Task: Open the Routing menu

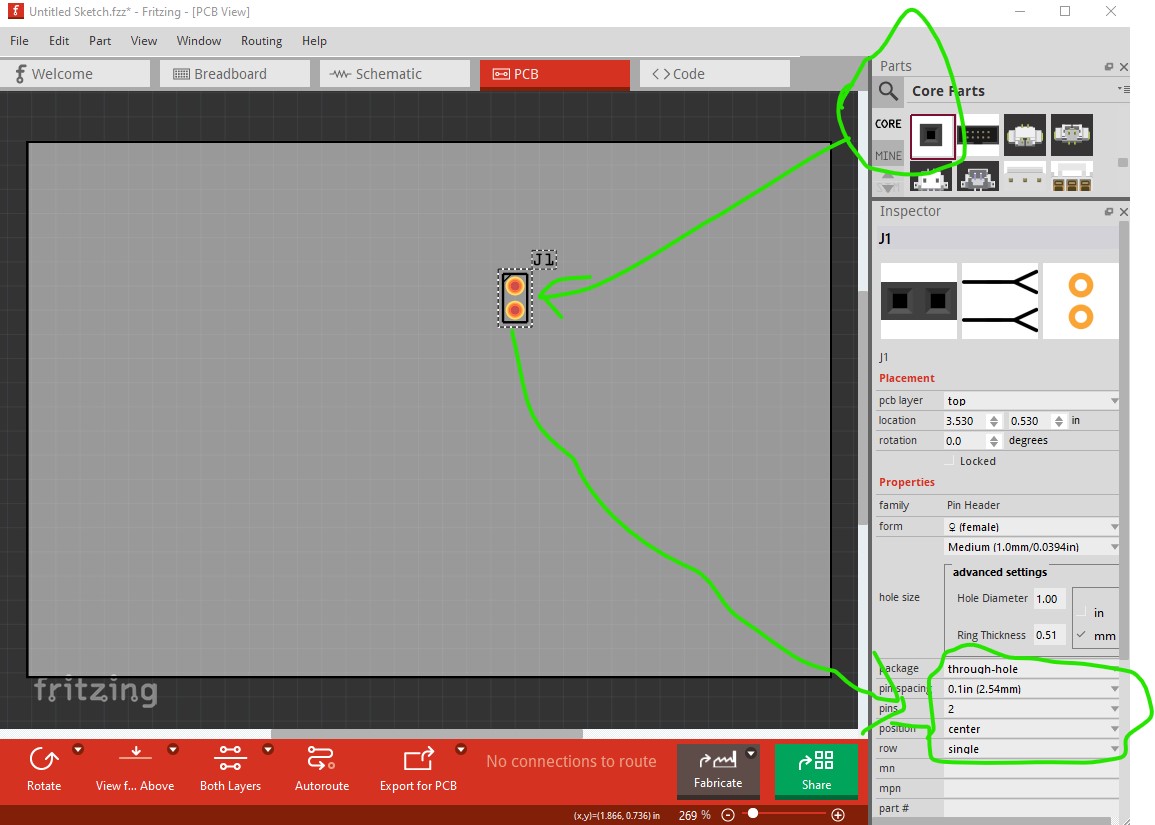Action: pyautogui.click(x=261, y=41)
